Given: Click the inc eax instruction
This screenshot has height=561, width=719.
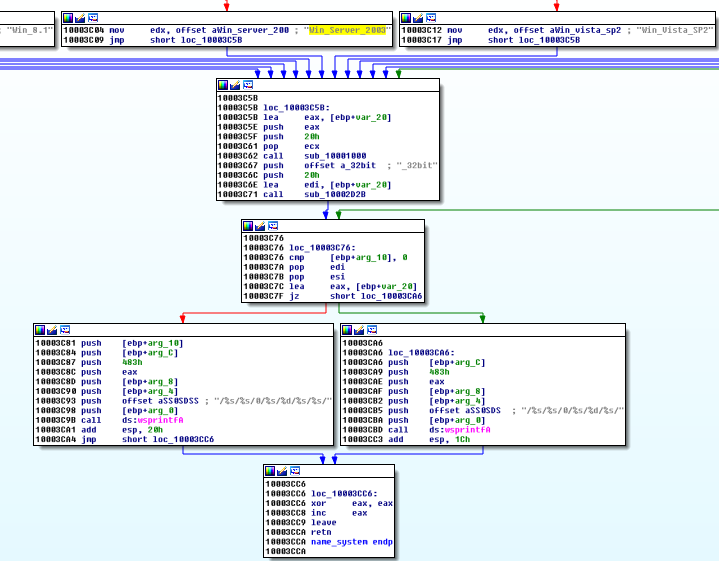Looking at the screenshot, I should tap(339, 513).
